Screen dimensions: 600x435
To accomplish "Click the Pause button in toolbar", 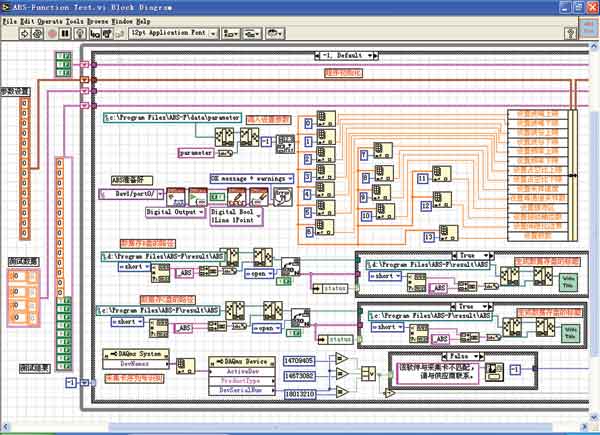I will pos(64,33).
